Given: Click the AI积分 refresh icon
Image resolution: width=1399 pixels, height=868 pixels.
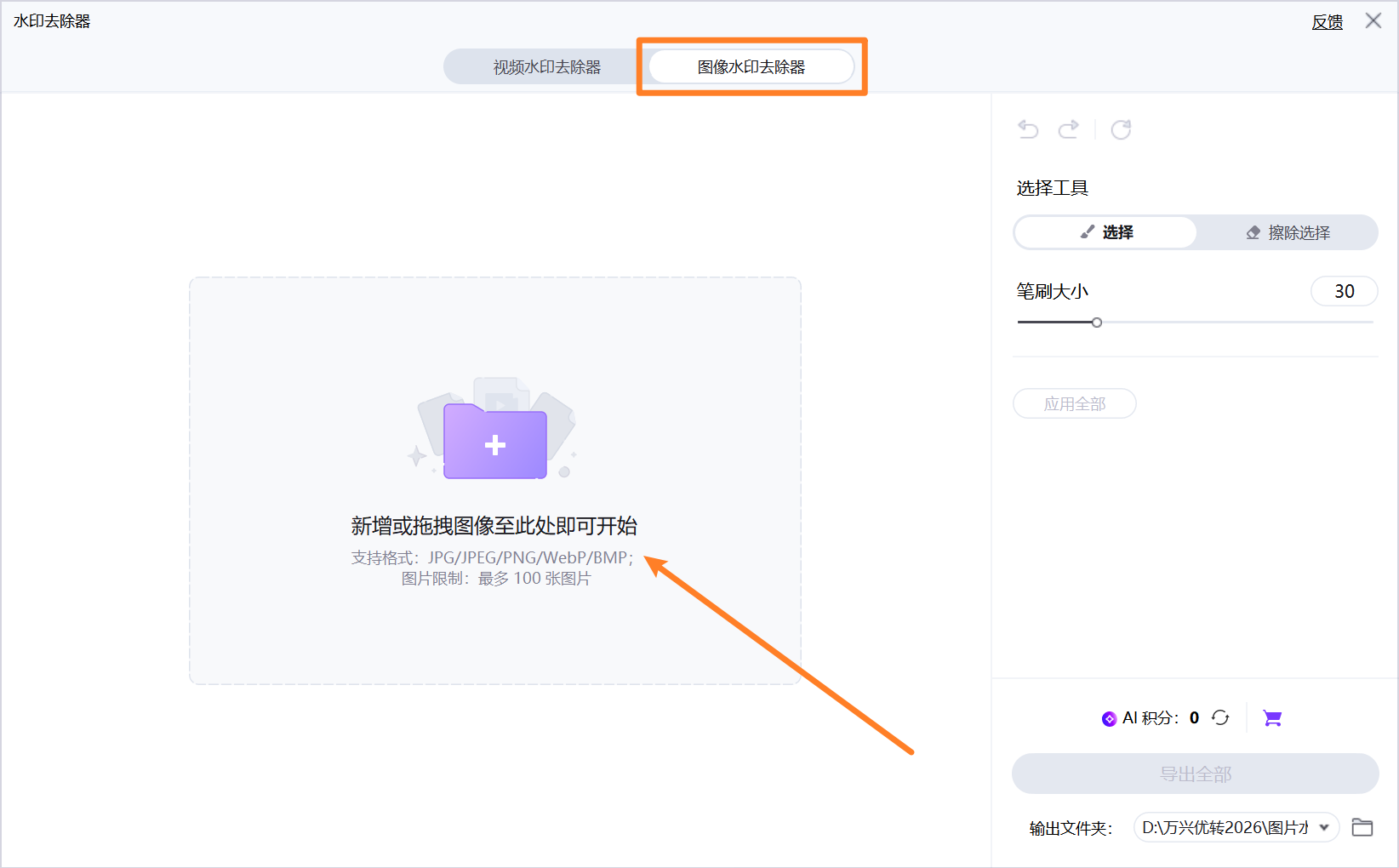Looking at the screenshot, I should (1220, 717).
